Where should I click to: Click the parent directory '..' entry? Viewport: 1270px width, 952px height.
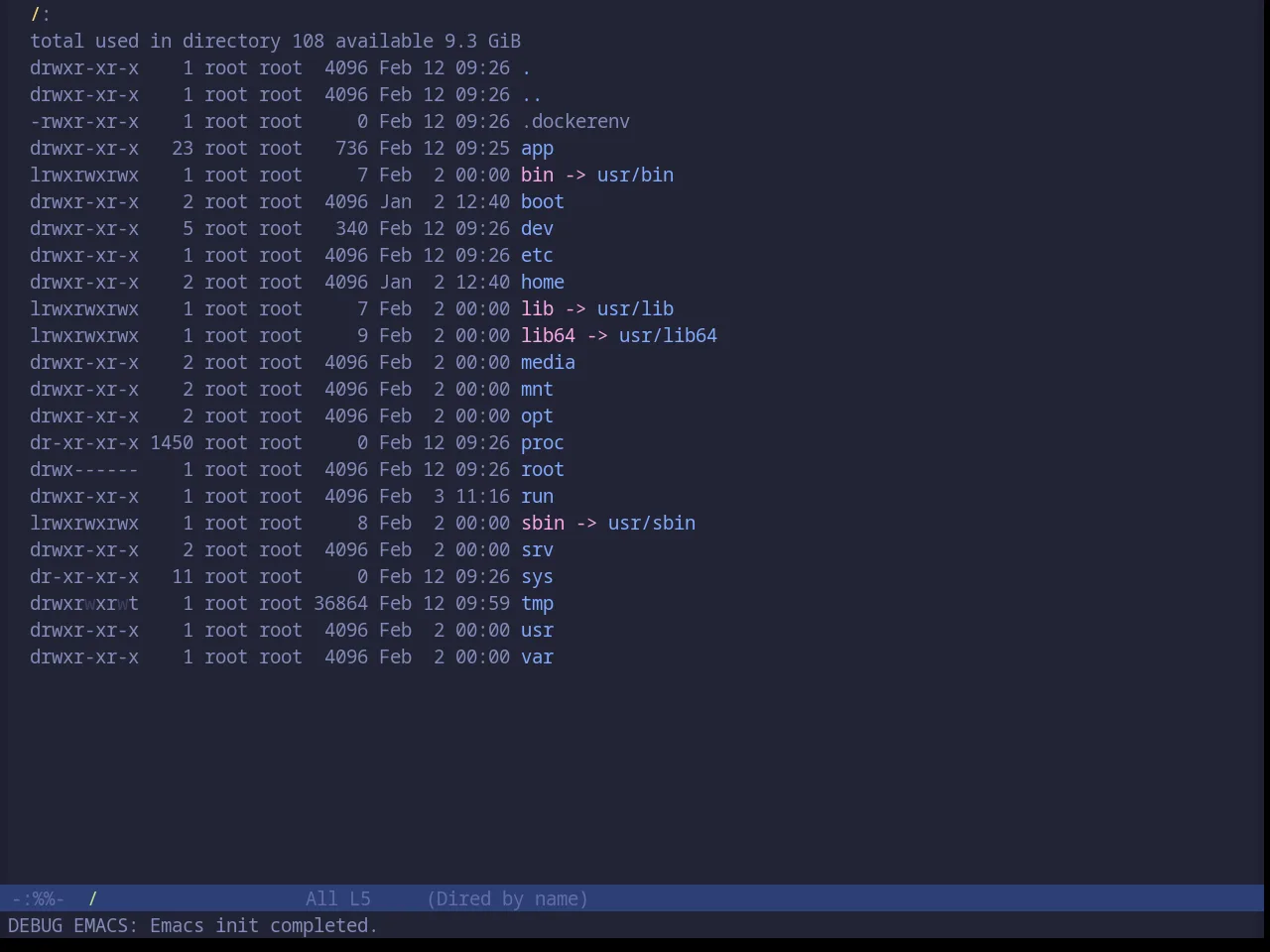(x=532, y=95)
